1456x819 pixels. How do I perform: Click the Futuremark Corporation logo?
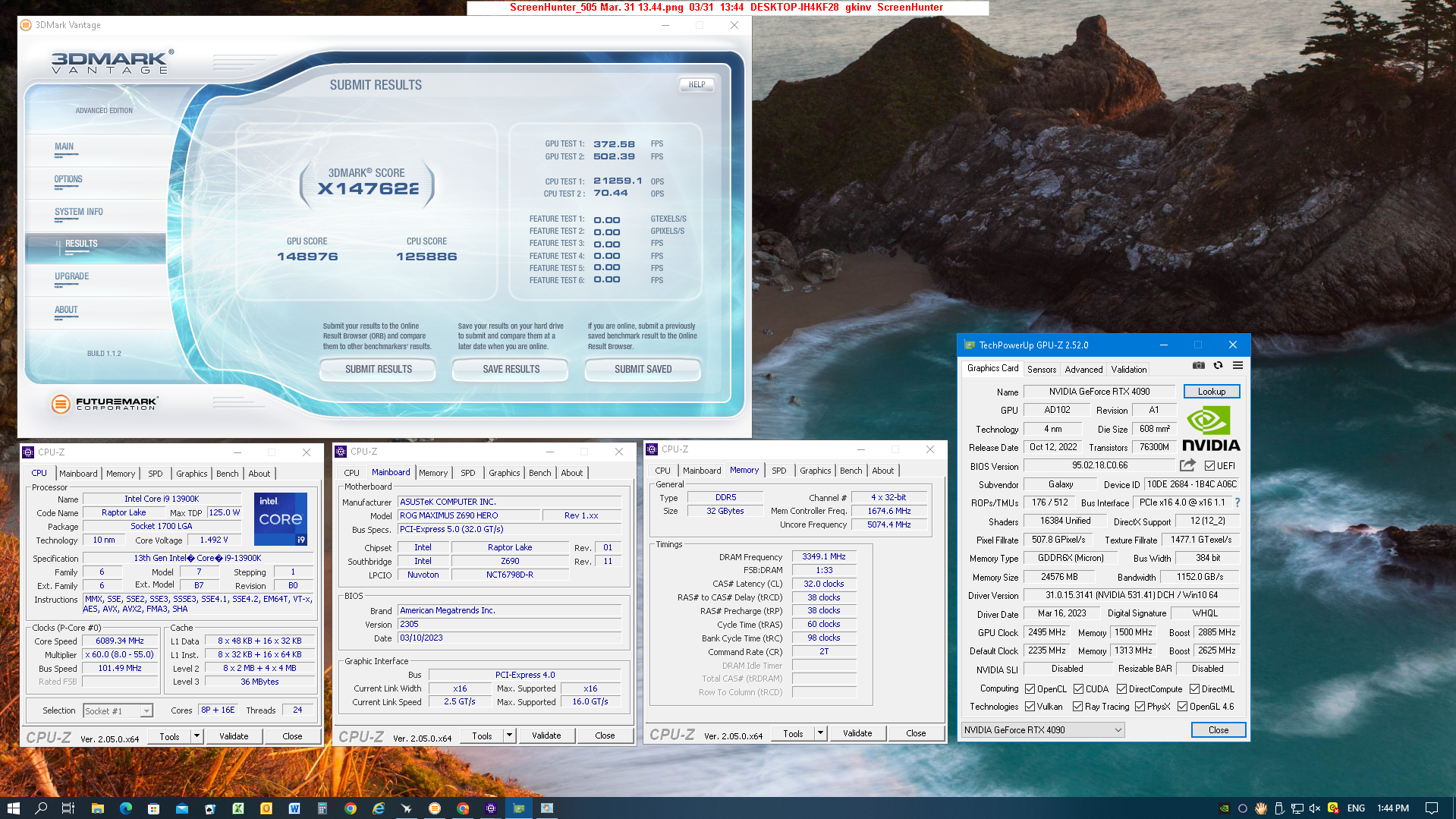pyautogui.click(x=105, y=404)
